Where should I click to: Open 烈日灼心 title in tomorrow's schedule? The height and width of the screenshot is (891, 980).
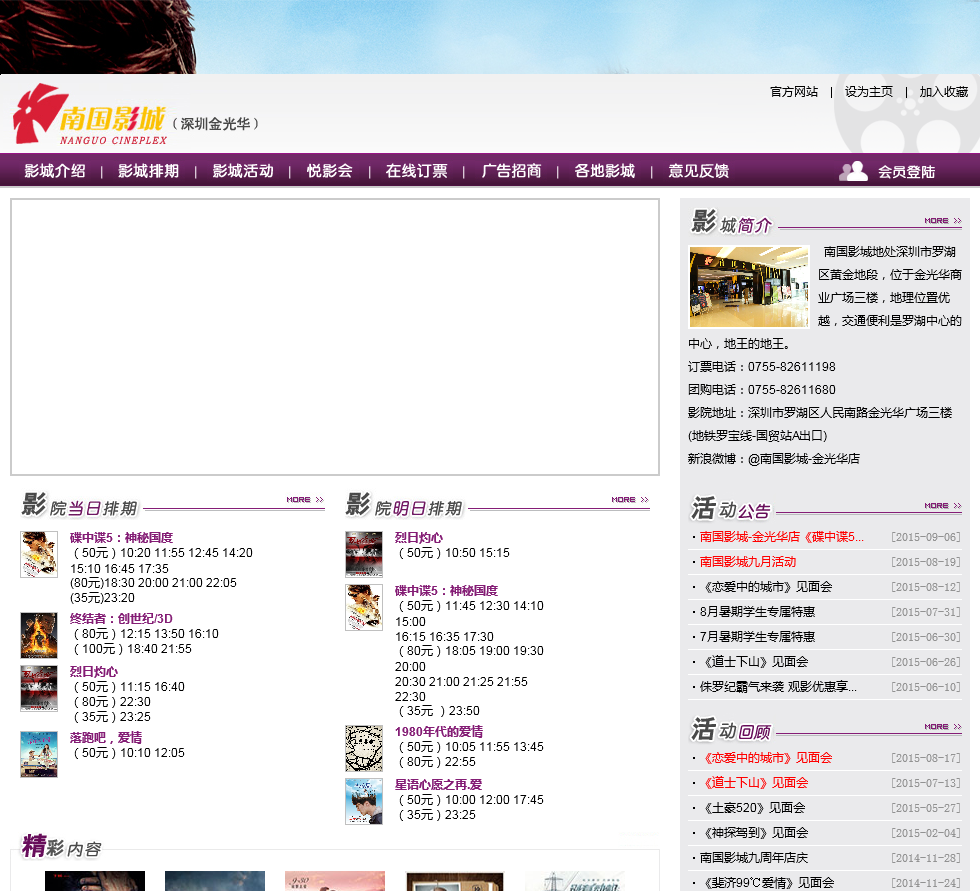(x=419, y=537)
